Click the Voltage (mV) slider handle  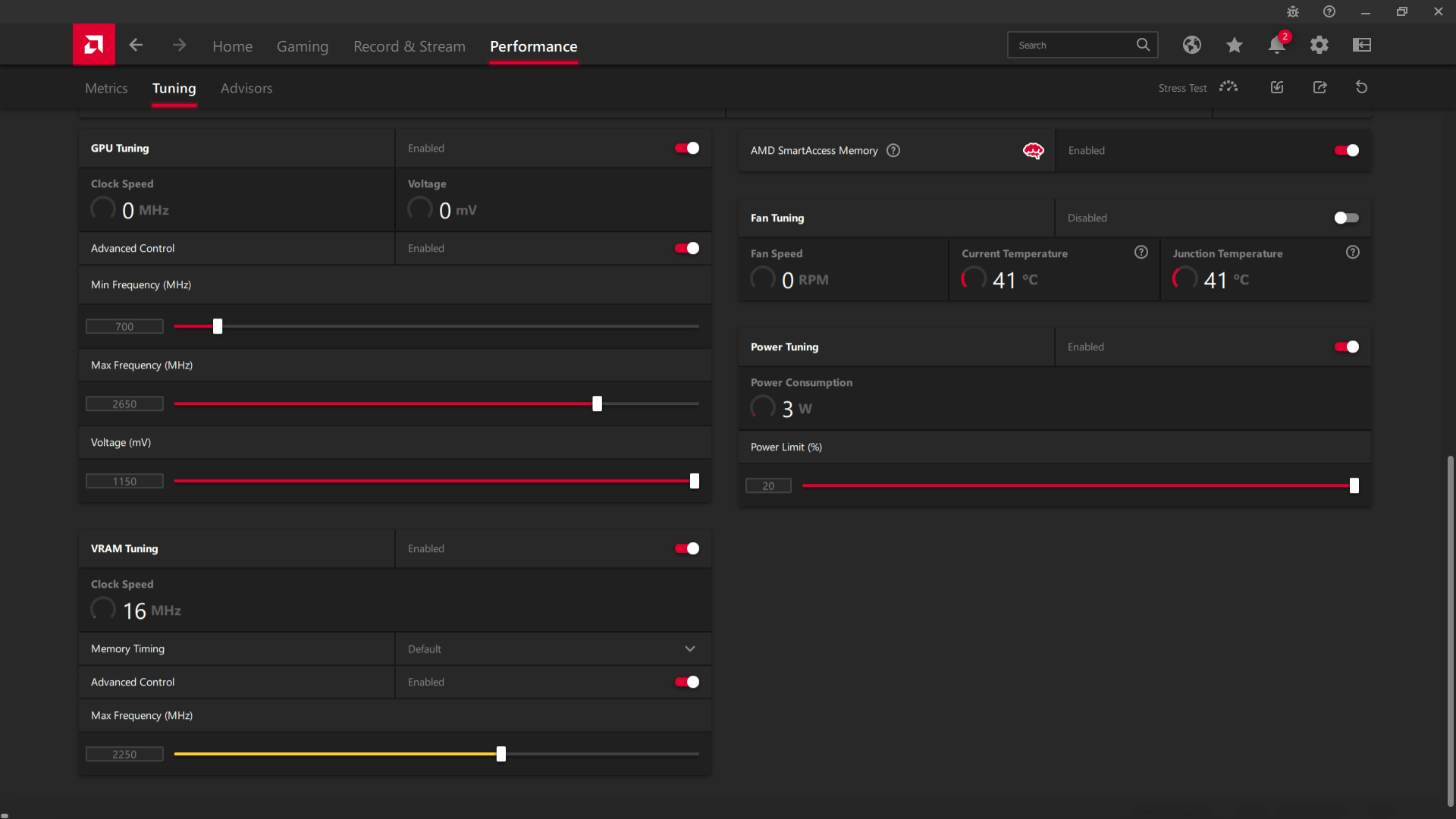click(694, 481)
